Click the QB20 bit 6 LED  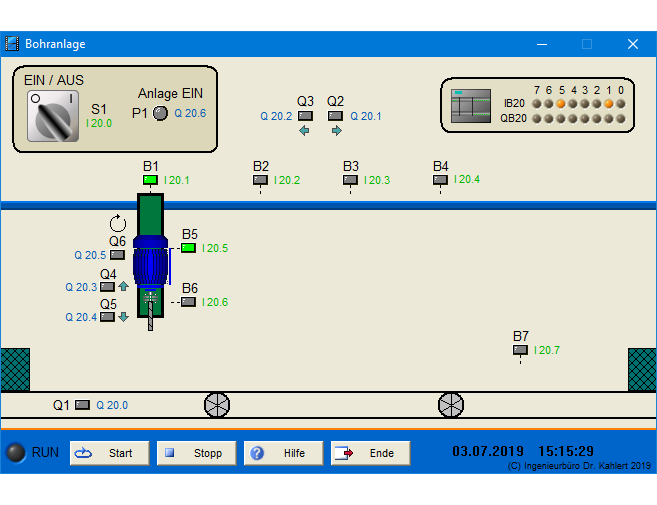tap(548, 119)
